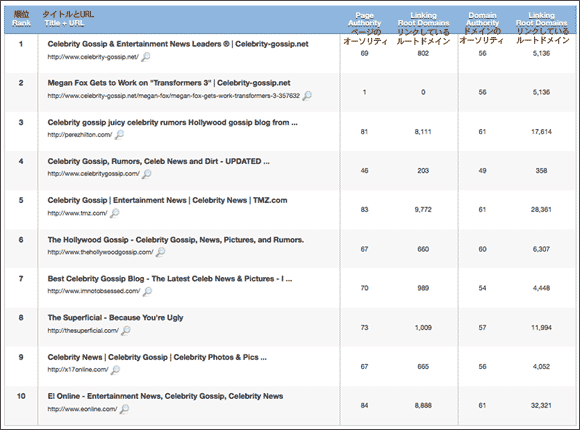The height and width of the screenshot is (430, 580).
Task: Click magnifier icon beside celebritygossip.com URL
Action: coord(147,174)
